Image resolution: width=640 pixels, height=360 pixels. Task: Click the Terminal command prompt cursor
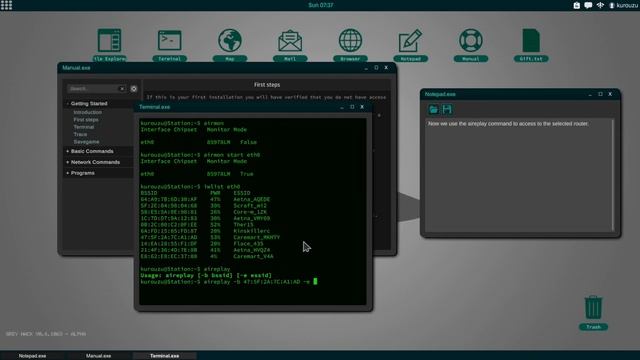click(x=315, y=282)
